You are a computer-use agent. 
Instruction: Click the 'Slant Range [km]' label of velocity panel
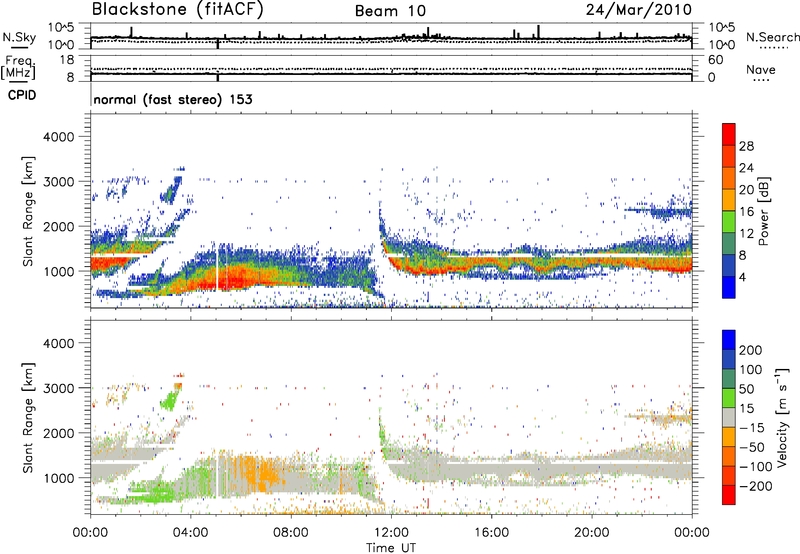click(28, 417)
